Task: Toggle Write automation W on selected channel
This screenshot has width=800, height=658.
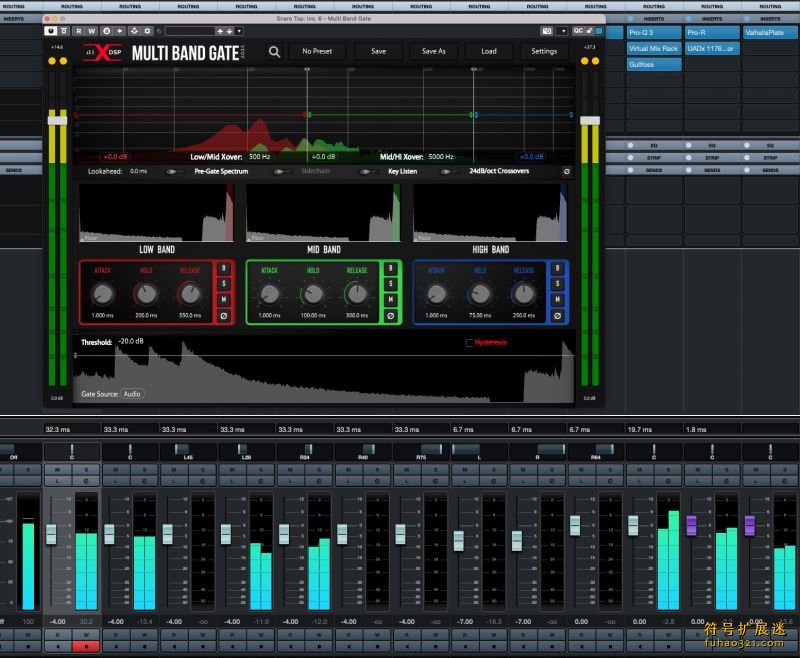Action: pyautogui.click(x=86, y=635)
